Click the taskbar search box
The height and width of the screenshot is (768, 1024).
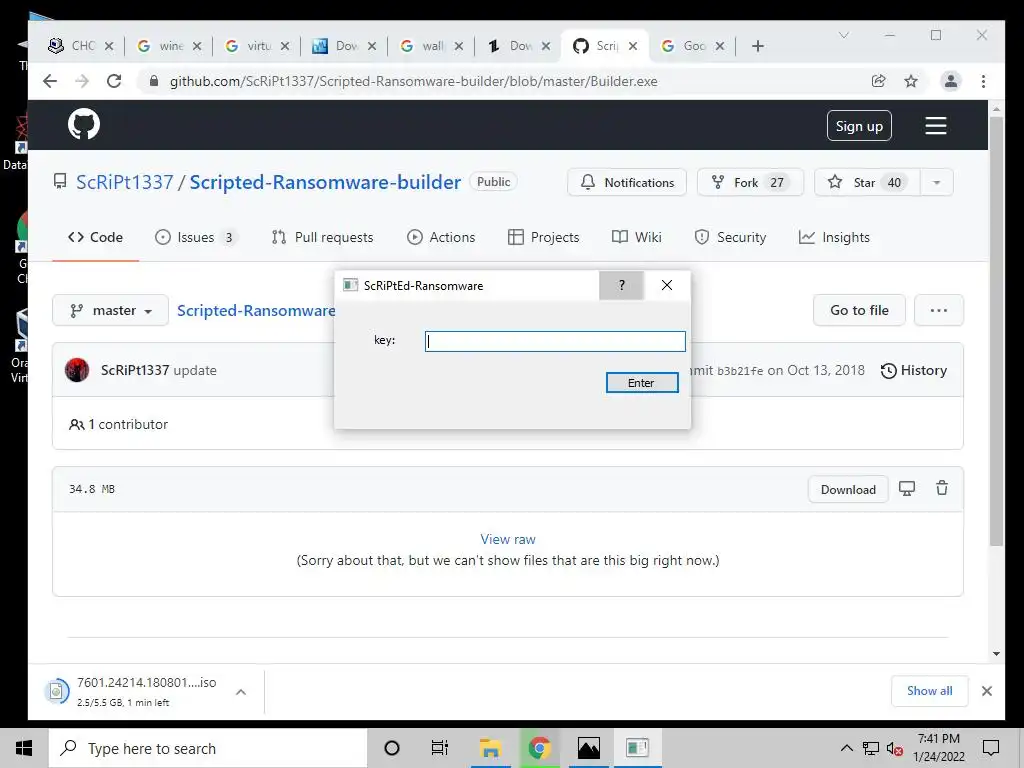tap(208, 748)
